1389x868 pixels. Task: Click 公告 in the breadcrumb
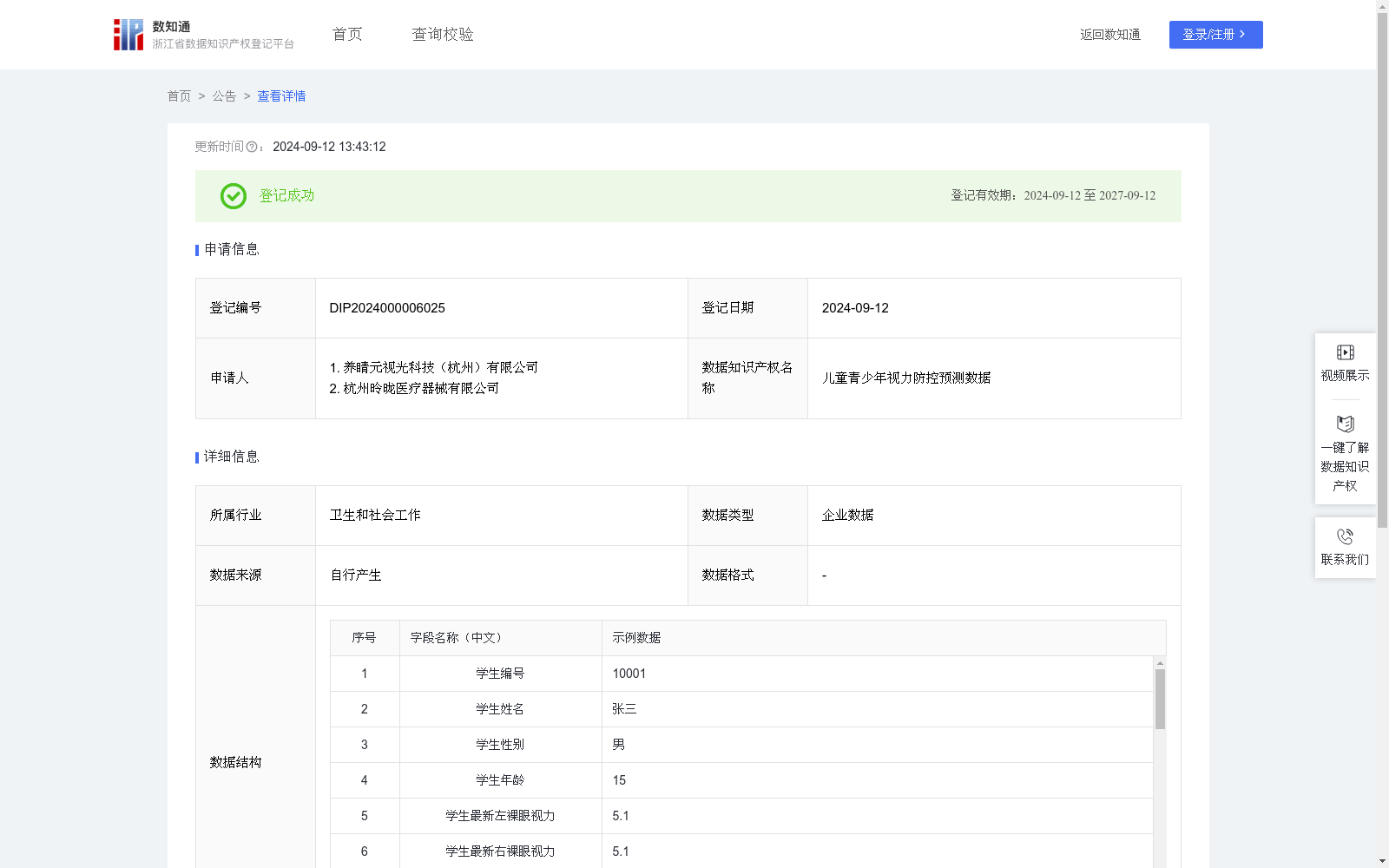point(224,96)
